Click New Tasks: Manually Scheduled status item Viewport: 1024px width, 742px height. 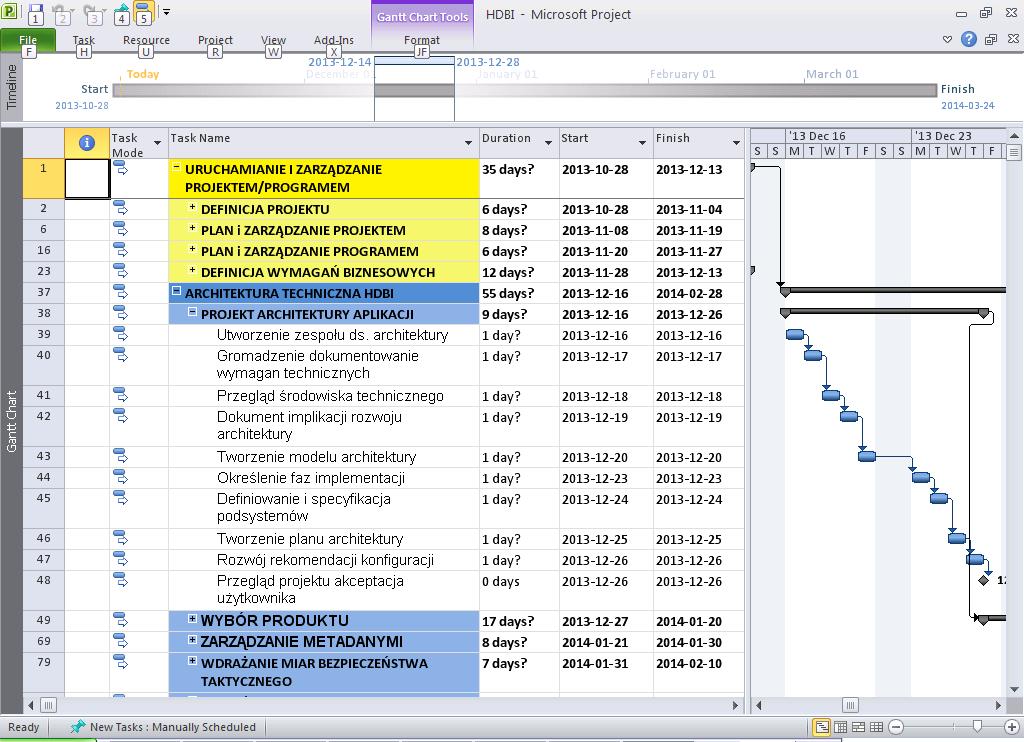point(164,727)
